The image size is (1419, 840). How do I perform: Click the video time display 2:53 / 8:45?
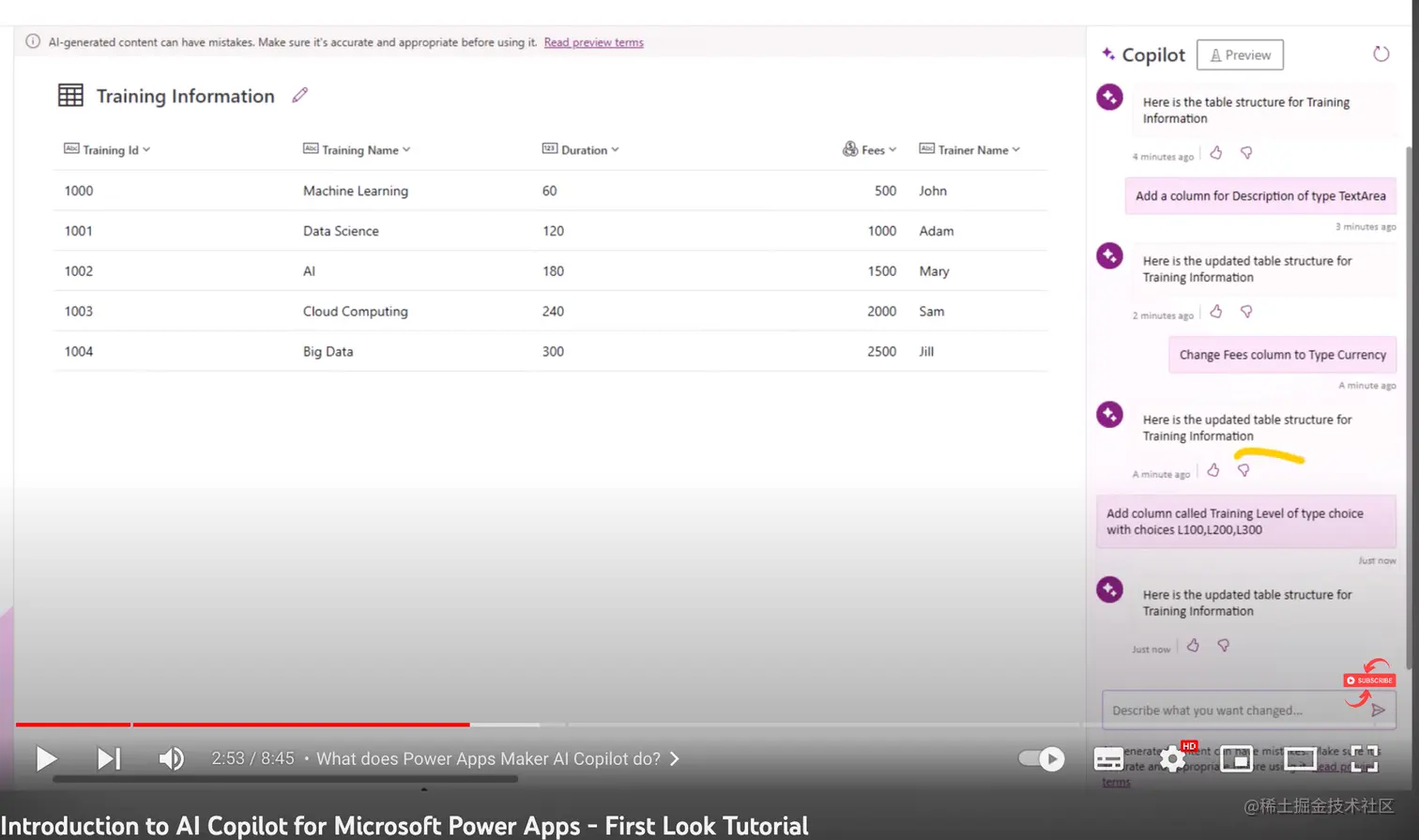pyautogui.click(x=252, y=758)
